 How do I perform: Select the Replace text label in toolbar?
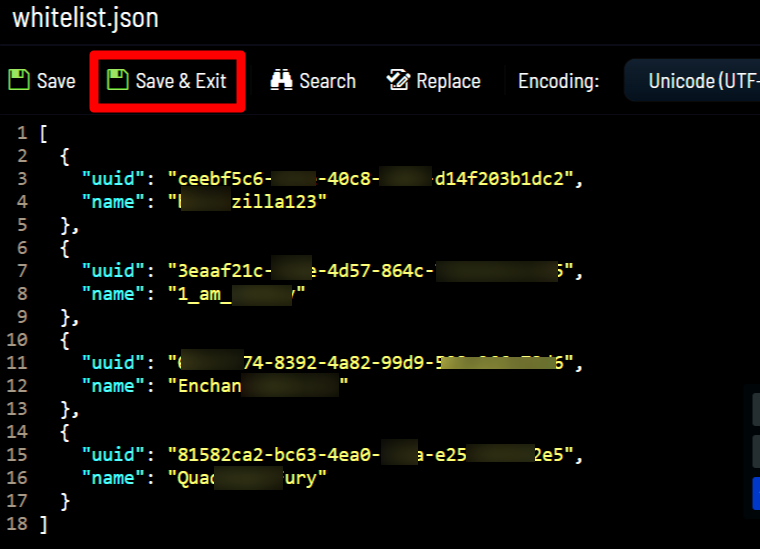448,81
